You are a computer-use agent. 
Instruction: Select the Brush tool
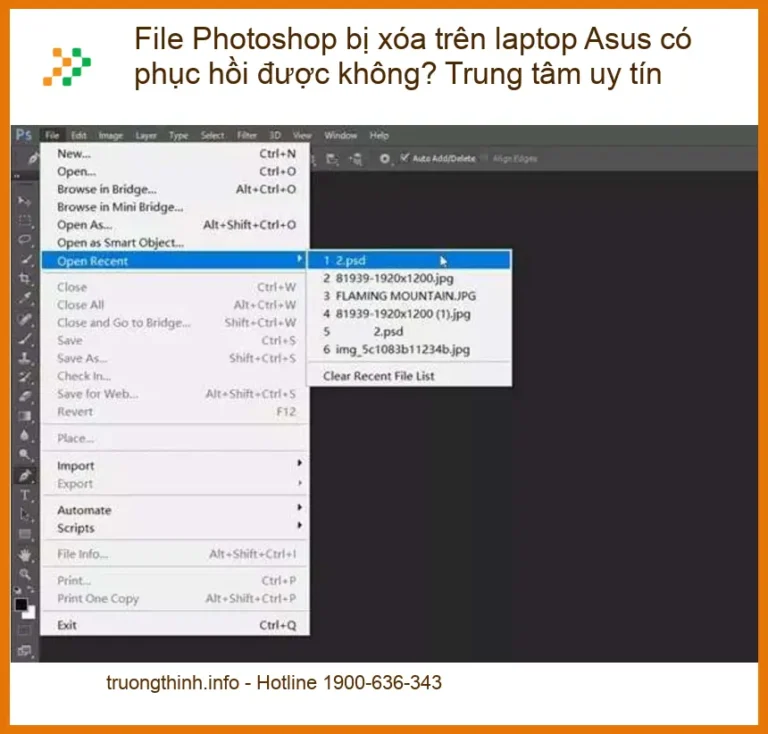24,339
